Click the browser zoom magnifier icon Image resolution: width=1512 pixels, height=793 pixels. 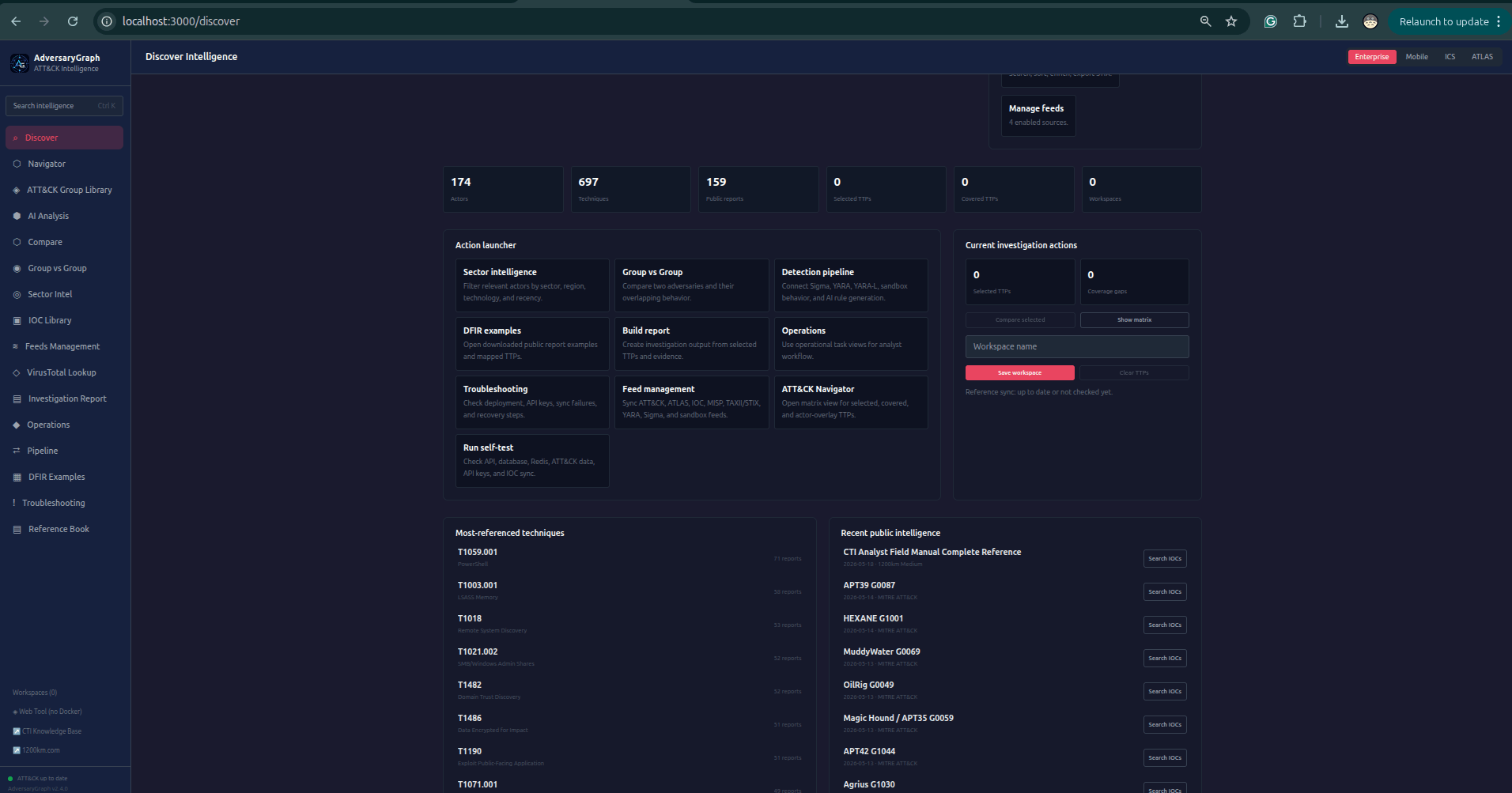pyautogui.click(x=1205, y=21)
